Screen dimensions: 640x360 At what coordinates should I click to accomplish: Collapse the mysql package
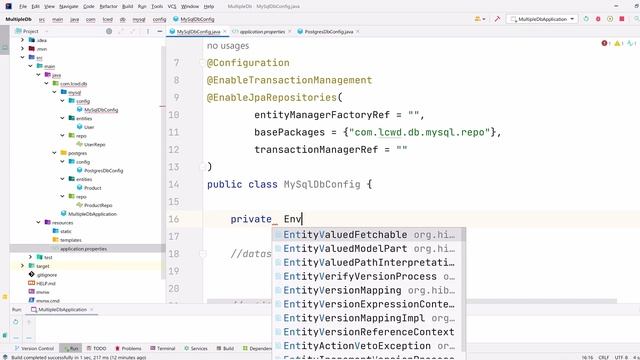[54, 92]
